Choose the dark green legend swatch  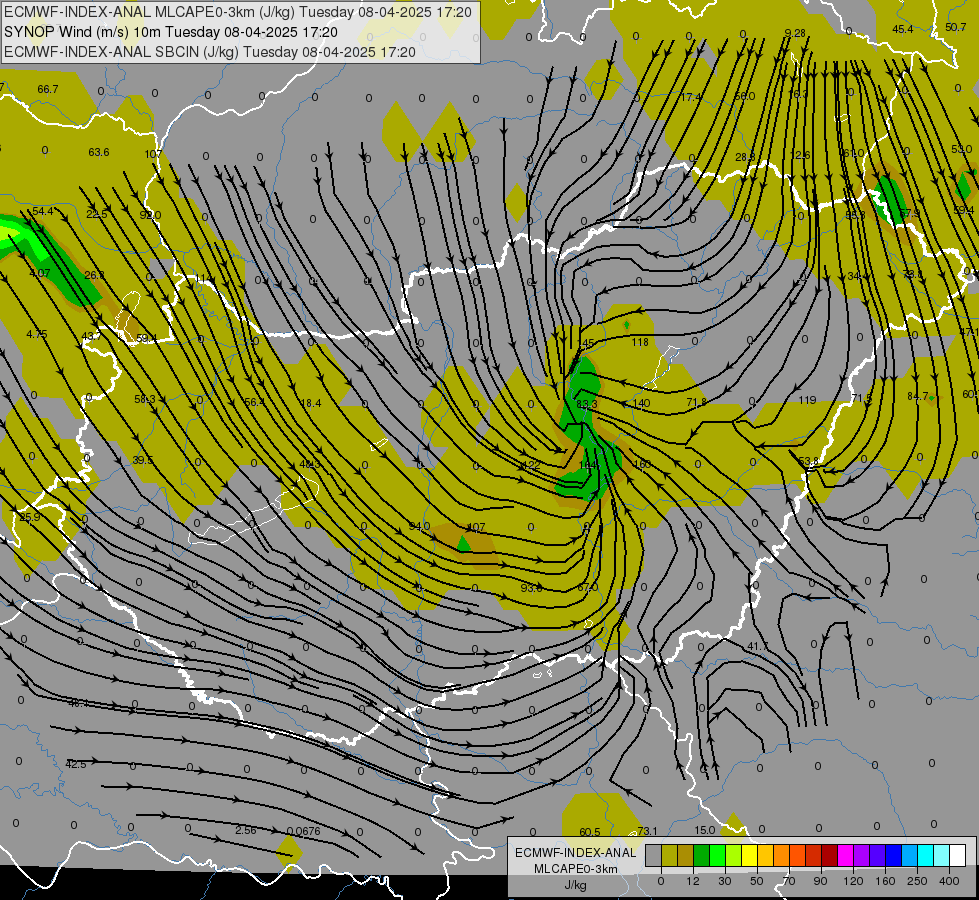[702, 856]
